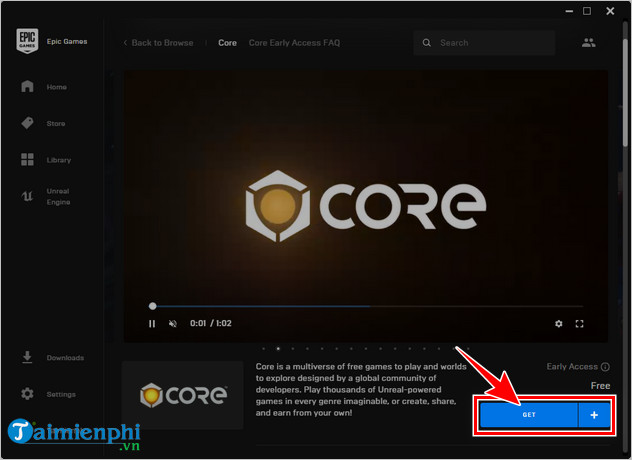Open video quality settings gear
This screenshot has width=632, height=460.
(559, 324)
